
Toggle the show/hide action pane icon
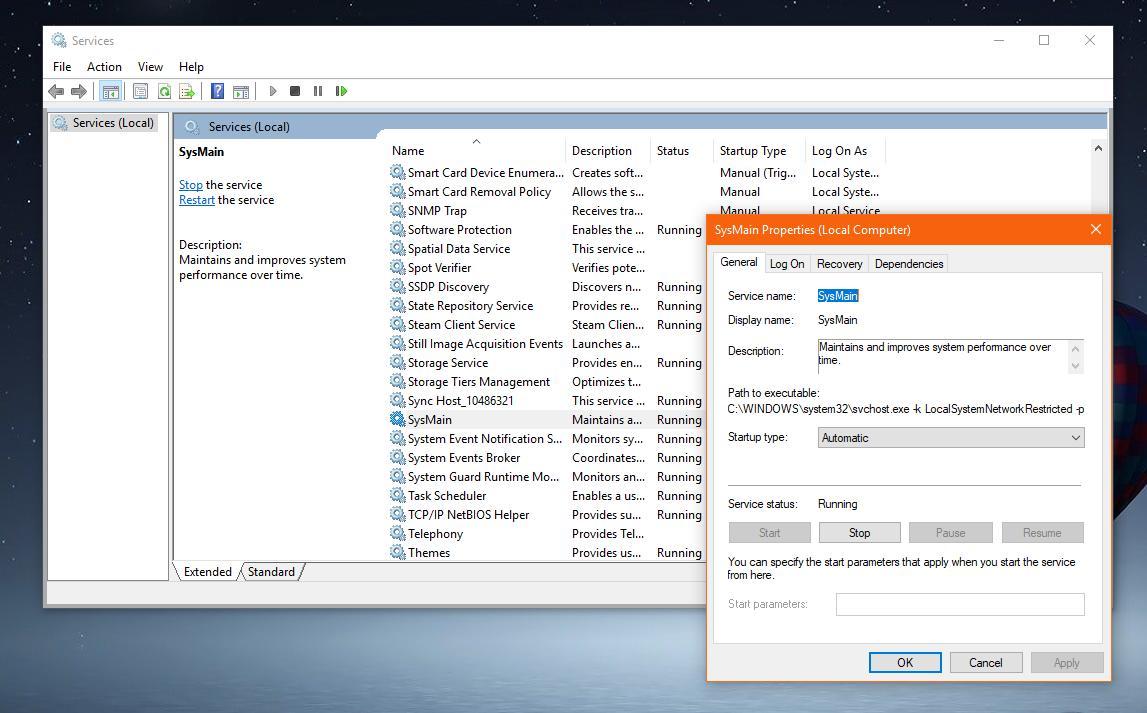pos(241,91)
